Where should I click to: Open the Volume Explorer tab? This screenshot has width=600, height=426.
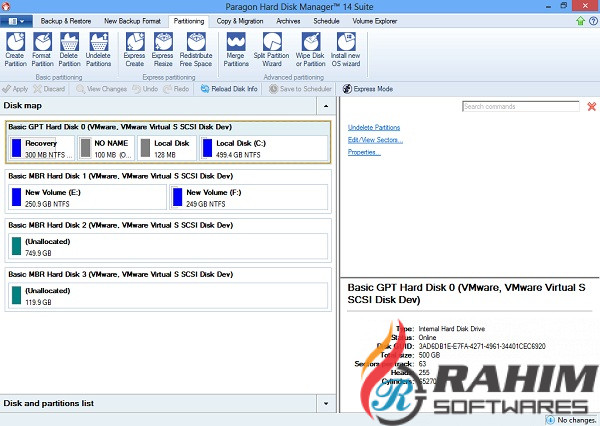375,21
